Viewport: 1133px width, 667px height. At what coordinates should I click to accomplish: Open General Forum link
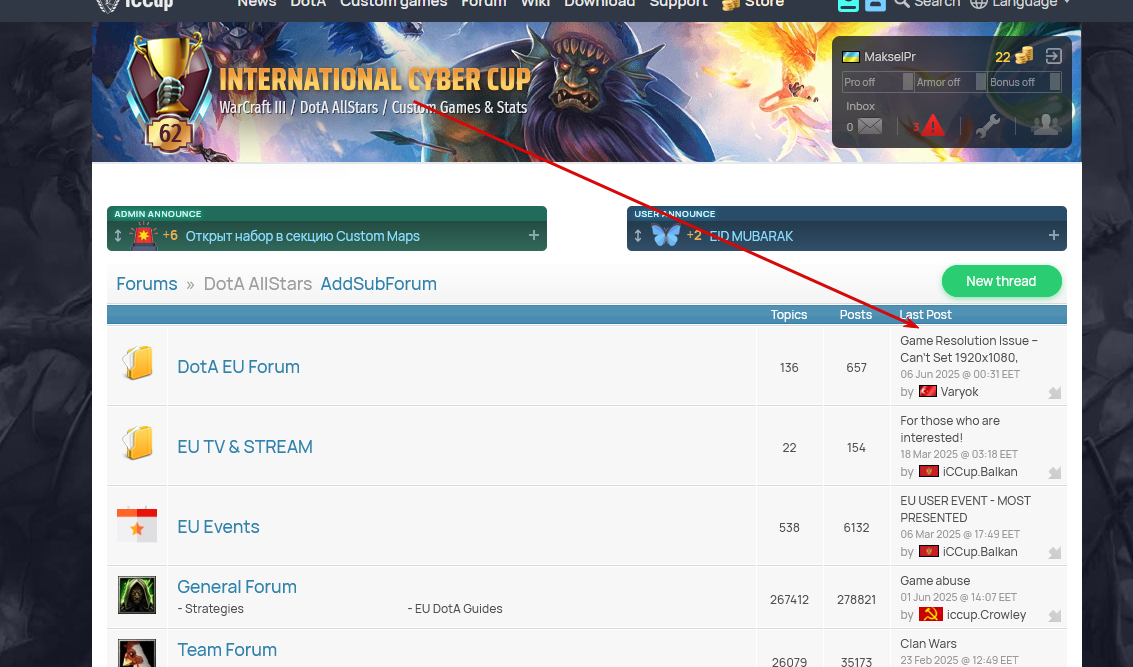(x=237, y=586)
